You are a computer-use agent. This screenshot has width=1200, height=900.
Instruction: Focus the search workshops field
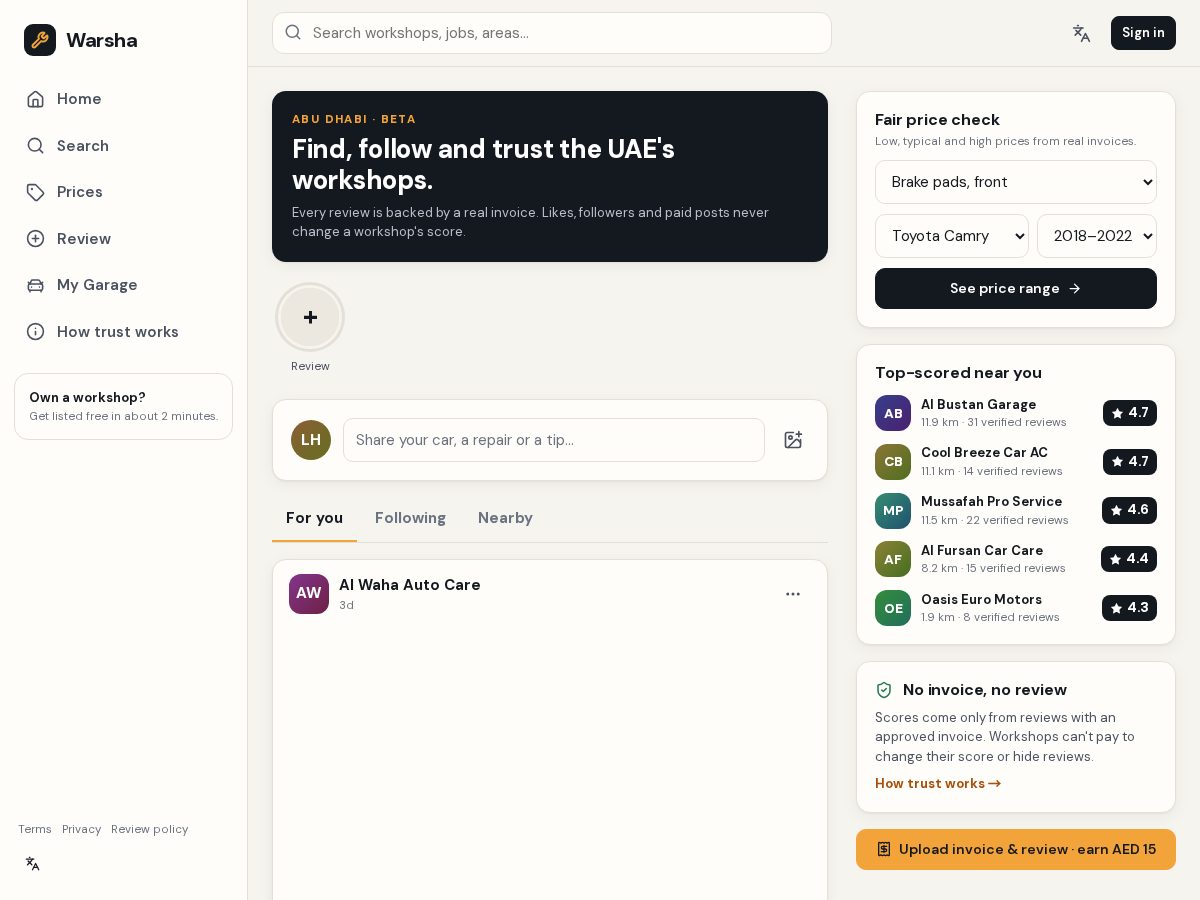tap(552, 33)
